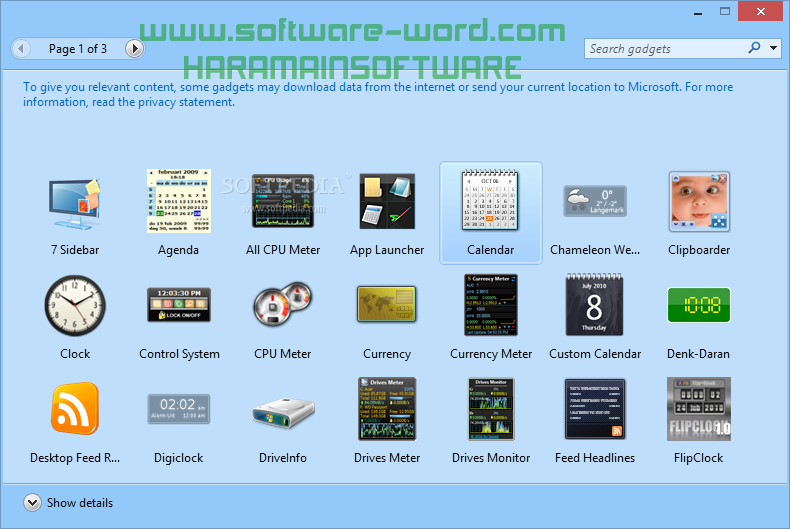Select the Drives Meter gadget icon
790x529 pixels.
387,409
